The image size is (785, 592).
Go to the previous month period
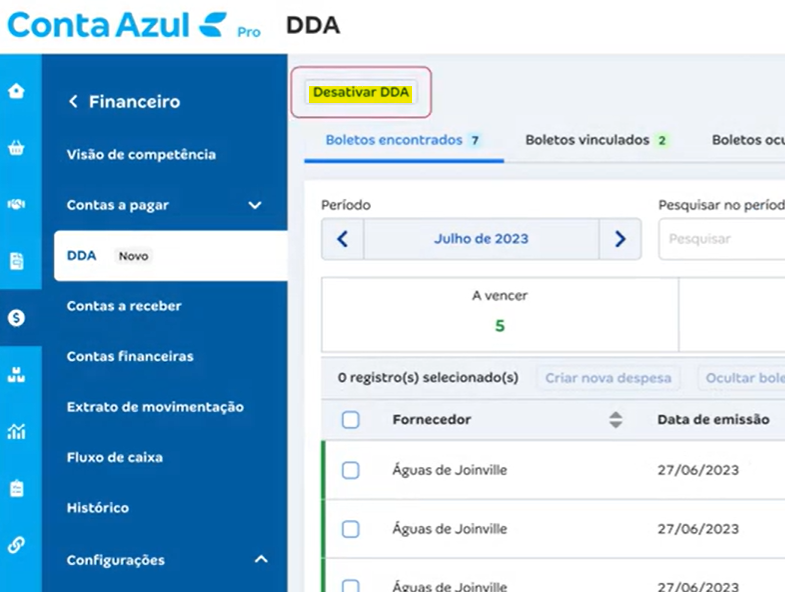click(343, 239)
